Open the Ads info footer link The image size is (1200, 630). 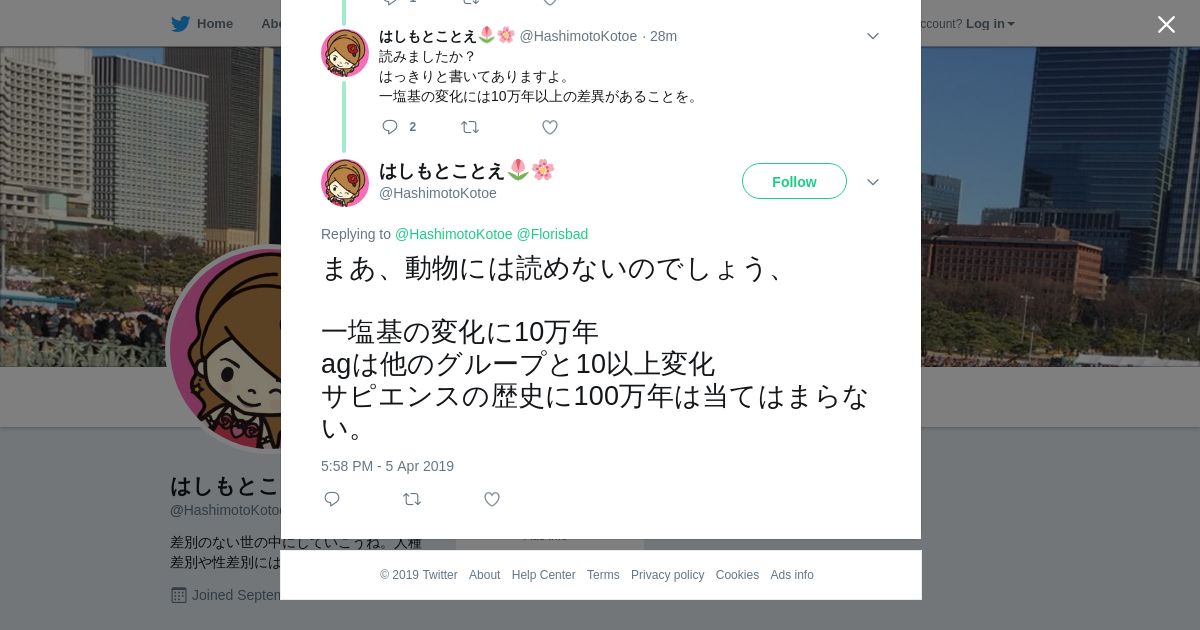792,575
